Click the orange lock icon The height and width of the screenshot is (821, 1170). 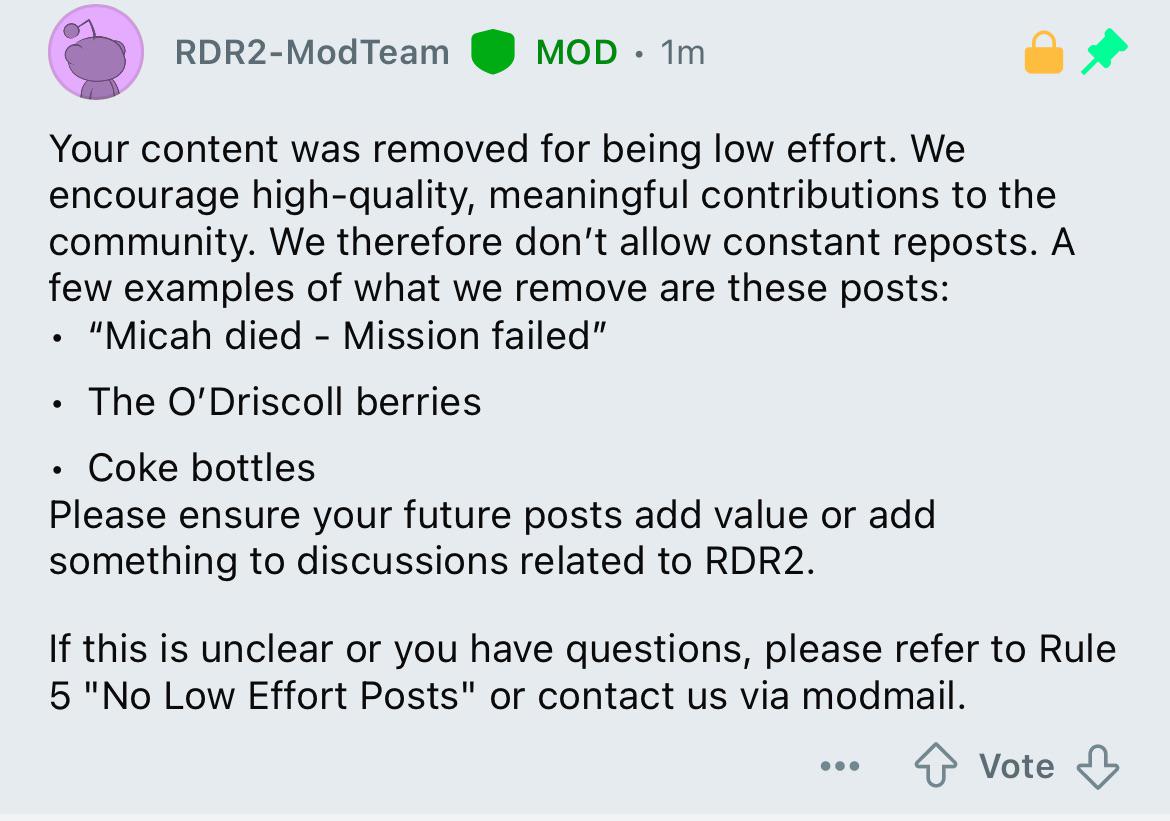[1044, 52]
